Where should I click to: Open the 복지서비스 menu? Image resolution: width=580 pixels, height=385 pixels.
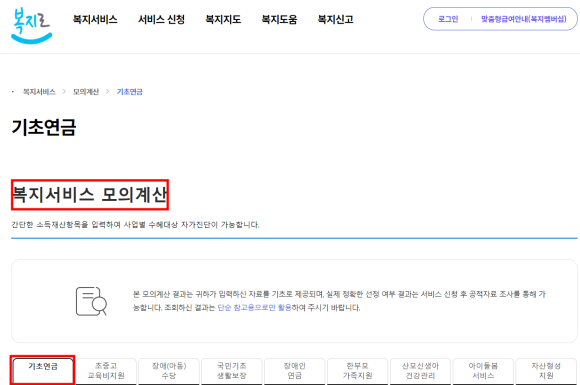click(x=95, y=19)
